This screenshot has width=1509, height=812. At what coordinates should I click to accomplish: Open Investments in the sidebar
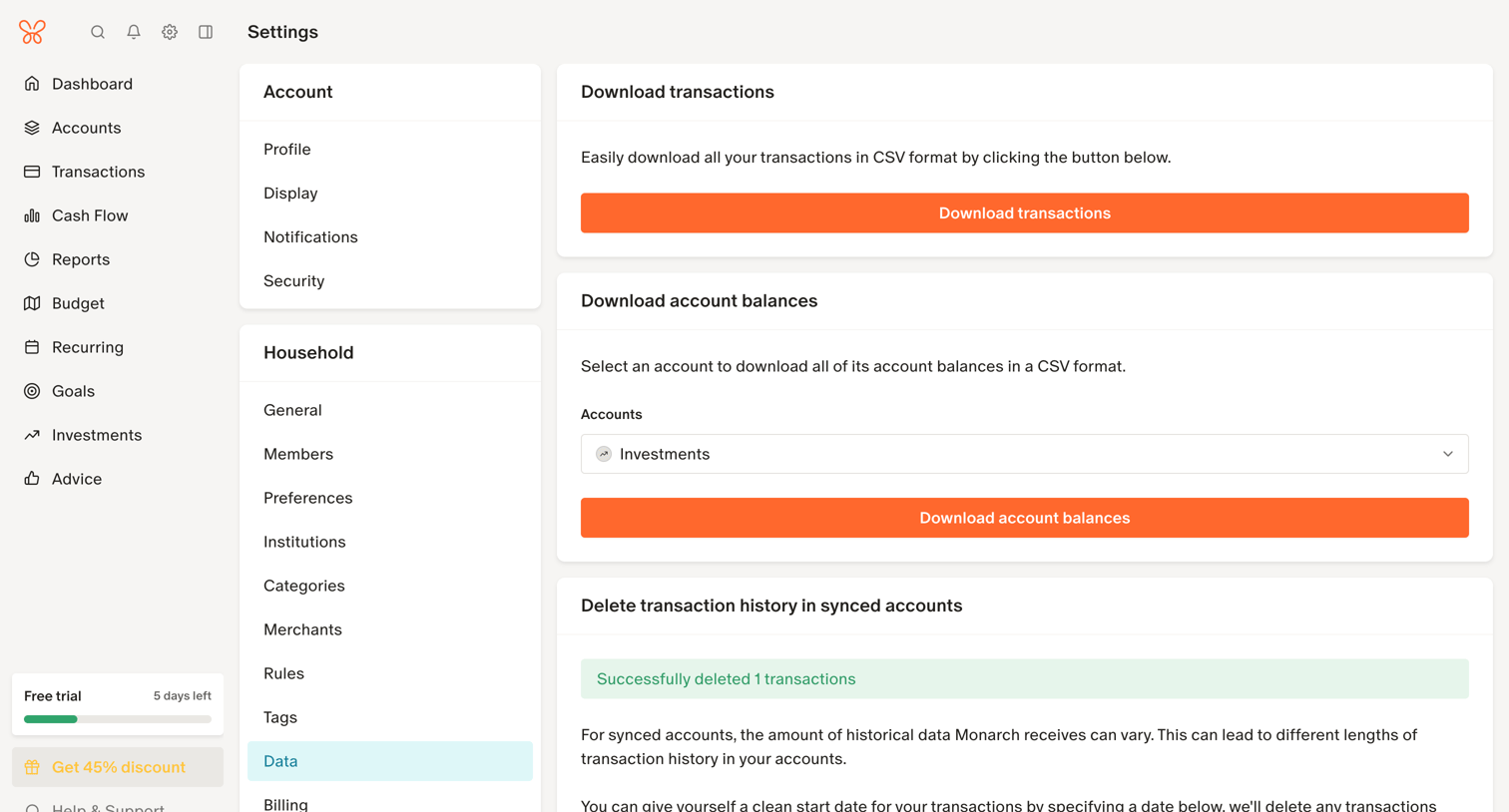point(118,435)
